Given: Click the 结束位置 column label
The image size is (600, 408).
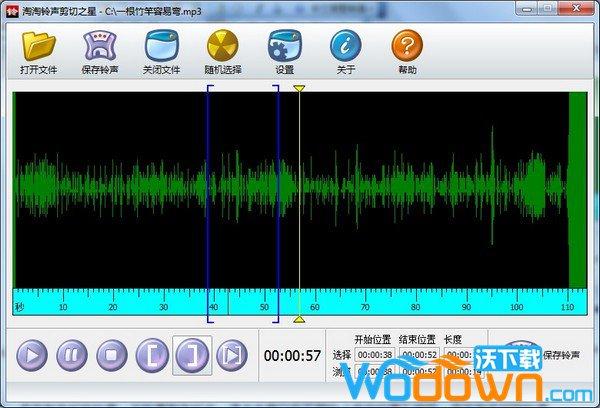Looking at the screenshot, I should (417, 339).
